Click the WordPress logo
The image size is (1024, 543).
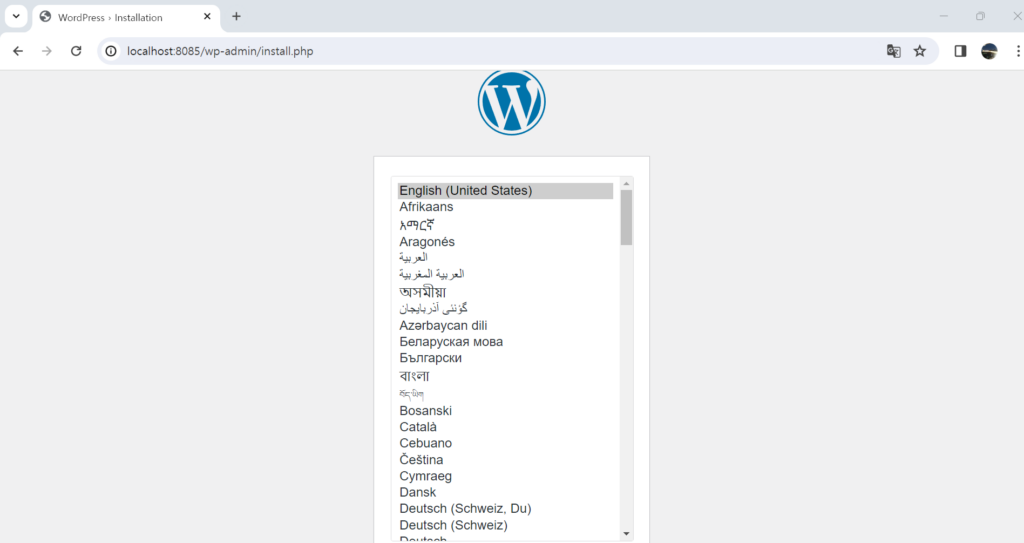(x=511, y=102)
